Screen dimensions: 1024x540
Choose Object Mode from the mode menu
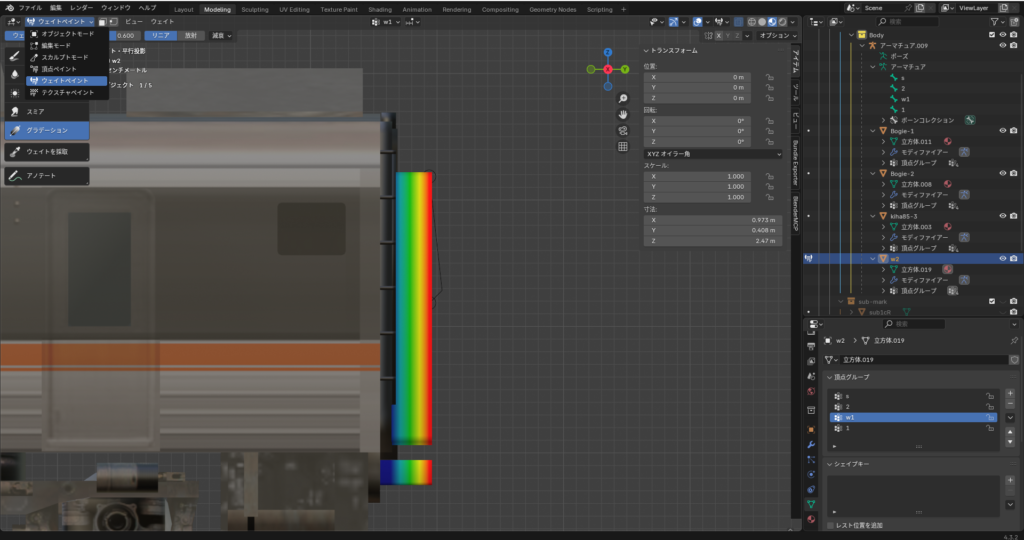(x=66, y=33)
